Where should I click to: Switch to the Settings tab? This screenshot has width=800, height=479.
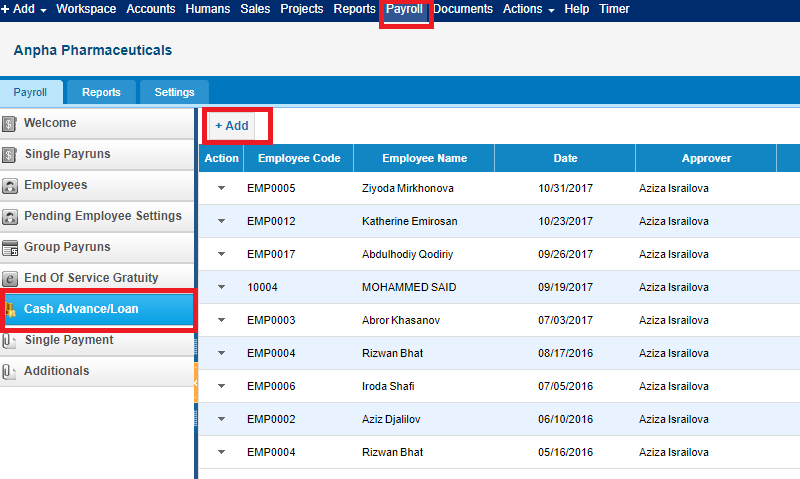(174, 92)
